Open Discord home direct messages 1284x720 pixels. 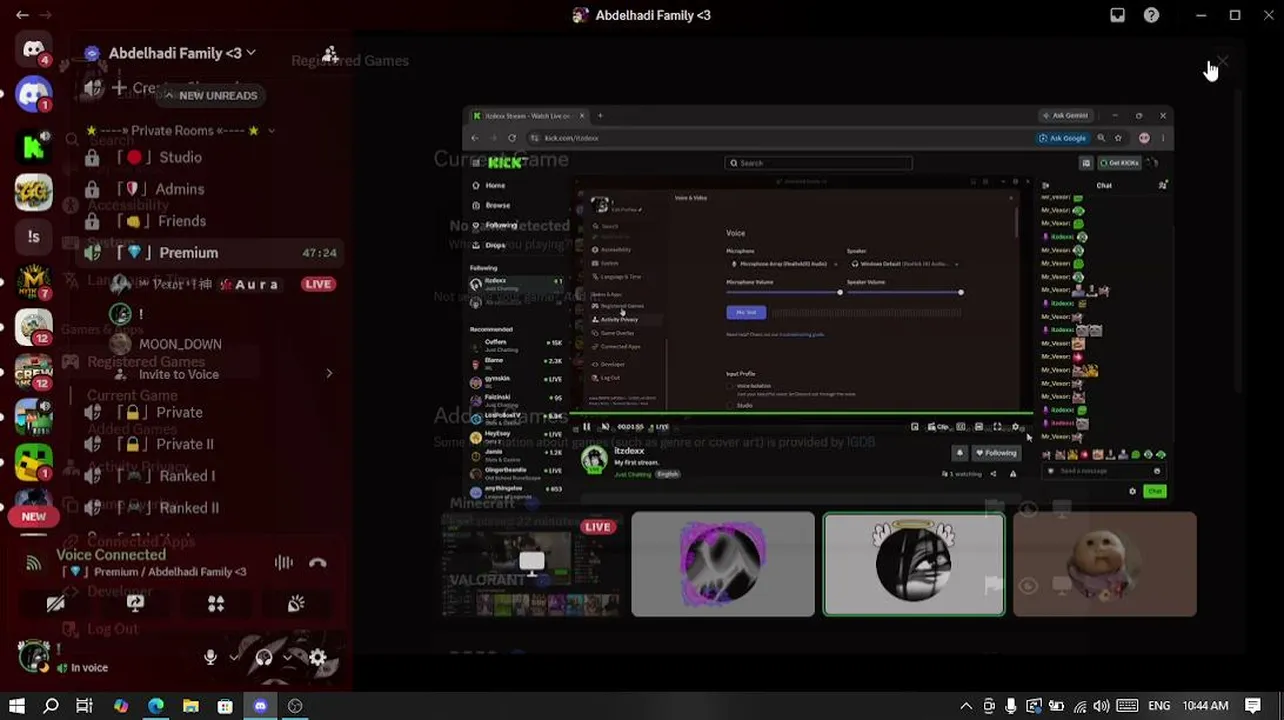pyautogui.click(x=33, y=49)
